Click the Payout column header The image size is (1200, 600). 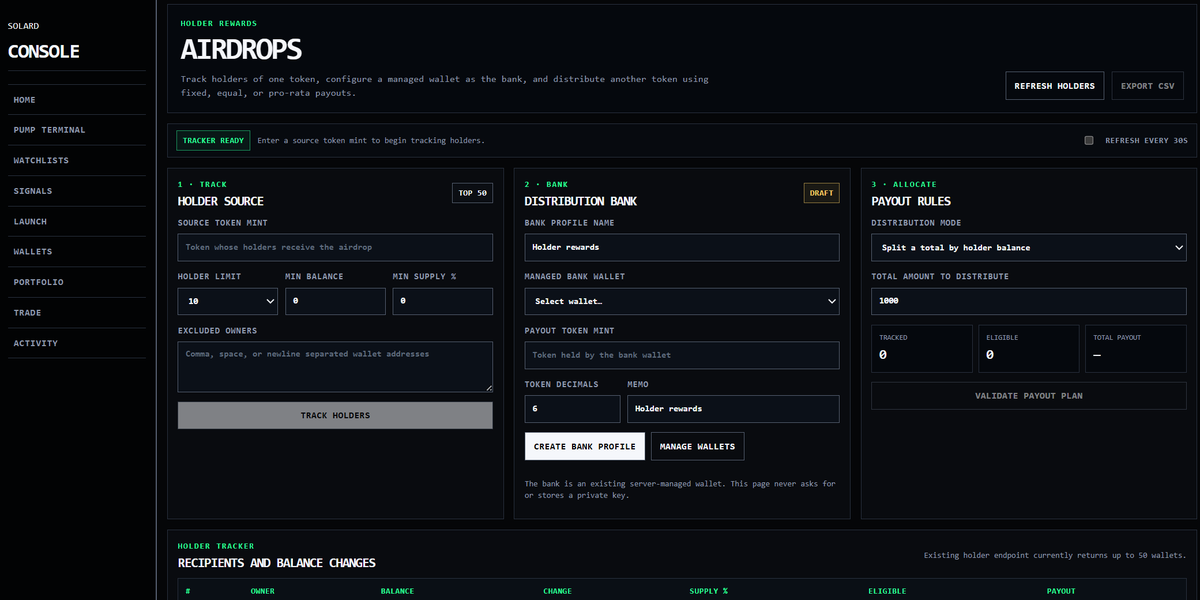(1061, 591)
